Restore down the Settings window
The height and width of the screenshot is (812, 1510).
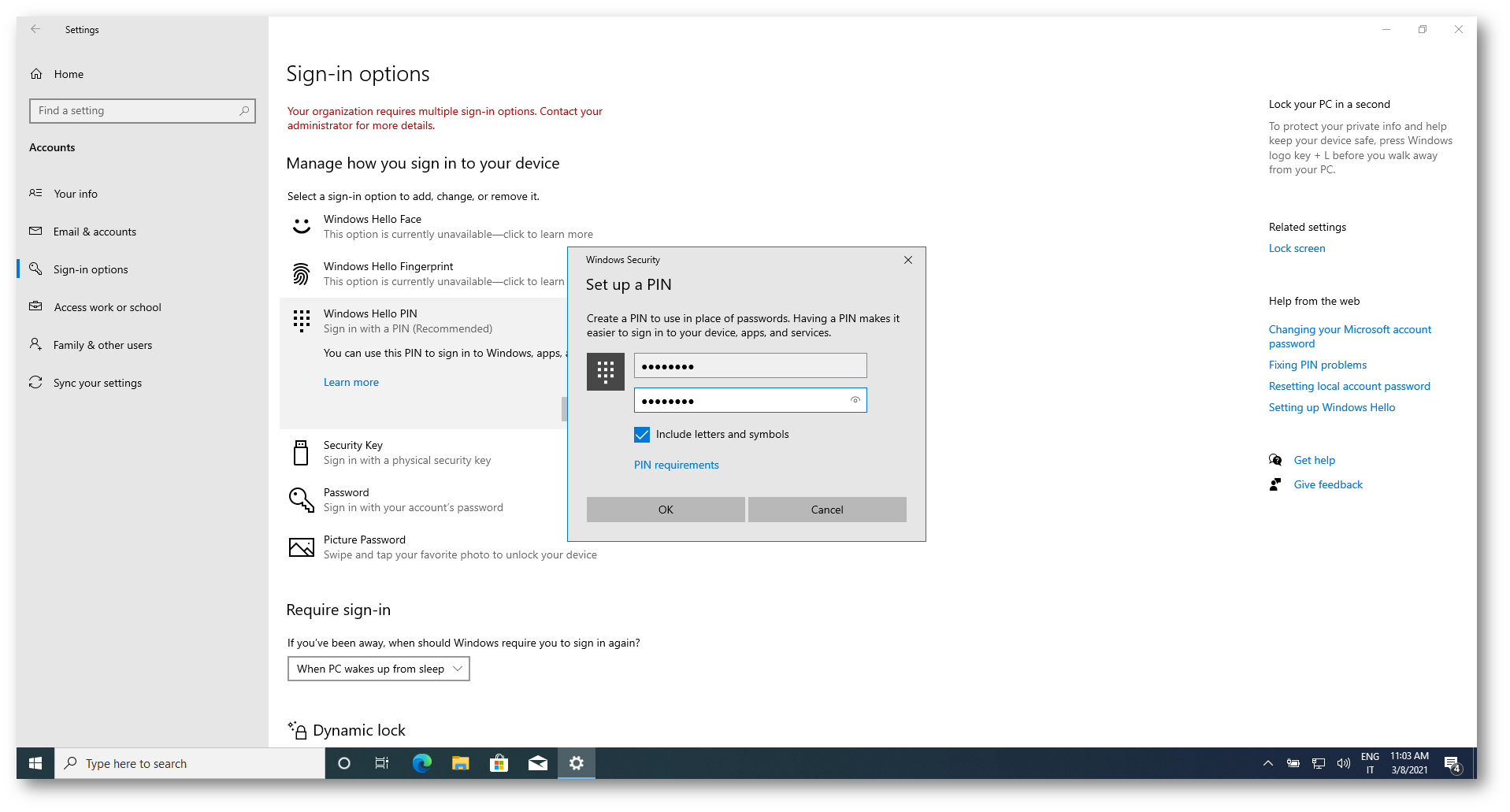pos(1423,29)
